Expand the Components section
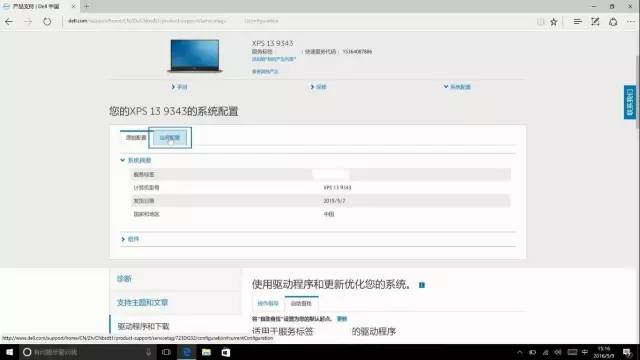This screenshot has height=360, width=640. click(x=130, y=239)
